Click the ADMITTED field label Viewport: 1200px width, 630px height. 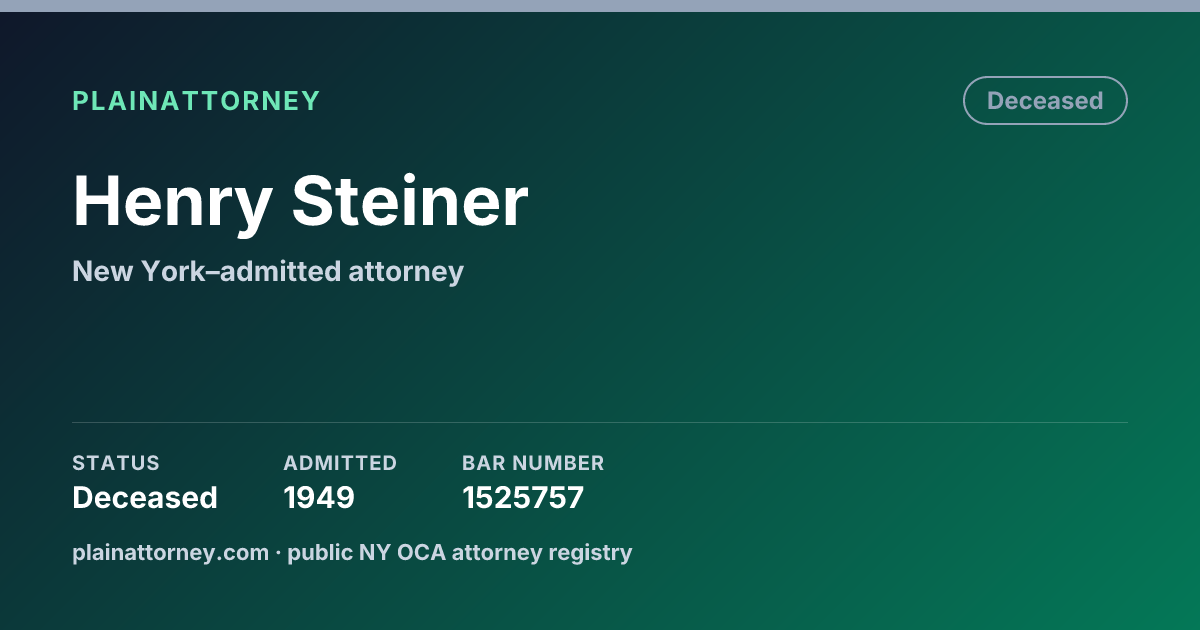pos(340,463)
